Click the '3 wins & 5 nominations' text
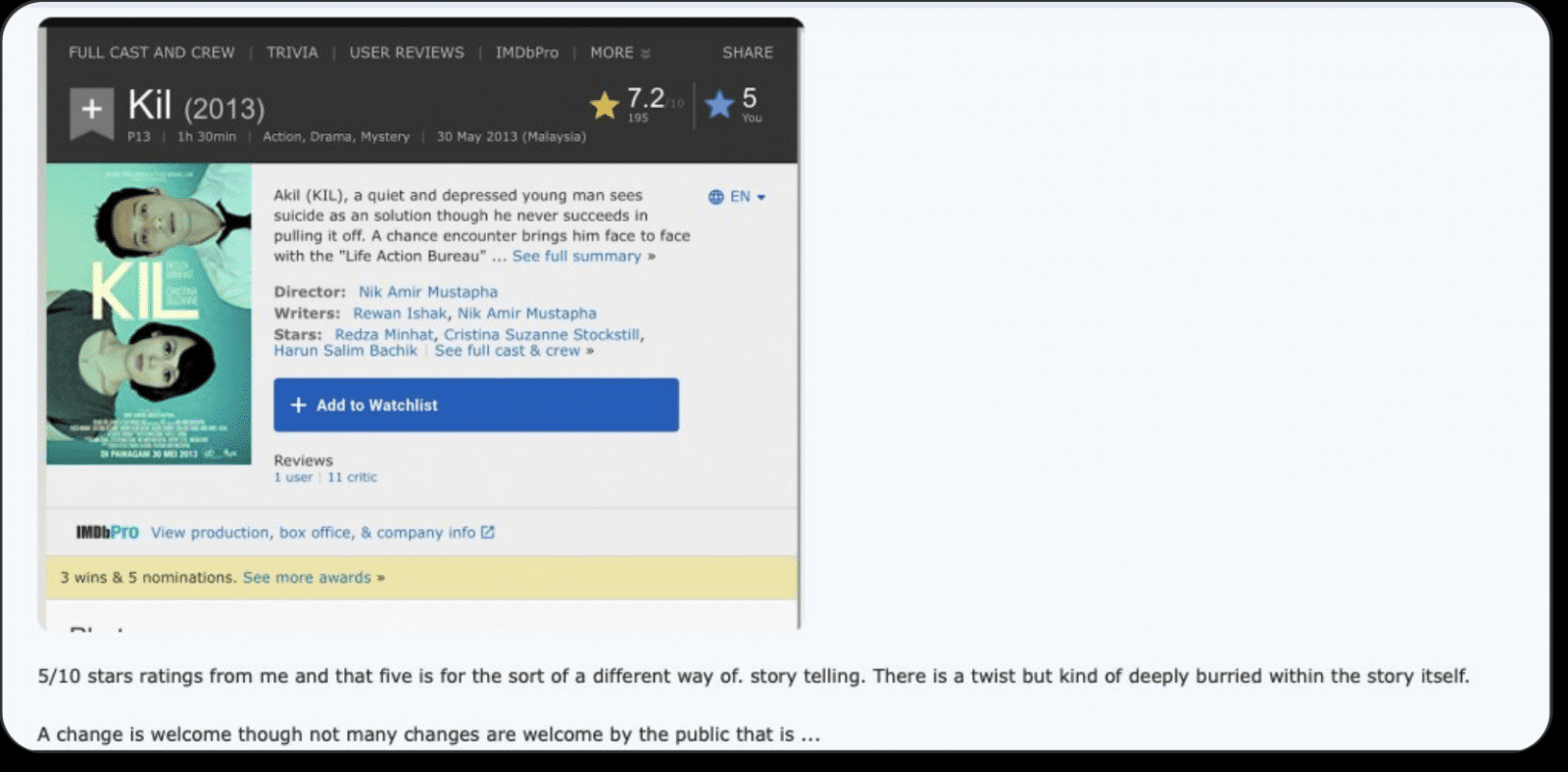Viewport: 1568px width, 772px height. [148, 578]
